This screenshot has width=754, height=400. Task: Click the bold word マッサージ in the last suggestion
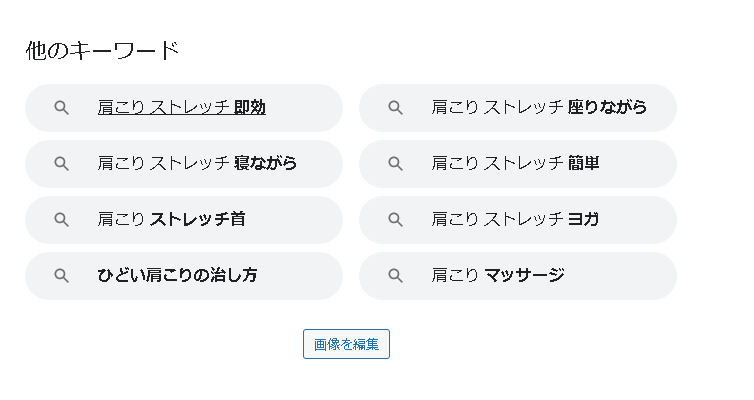524,275
